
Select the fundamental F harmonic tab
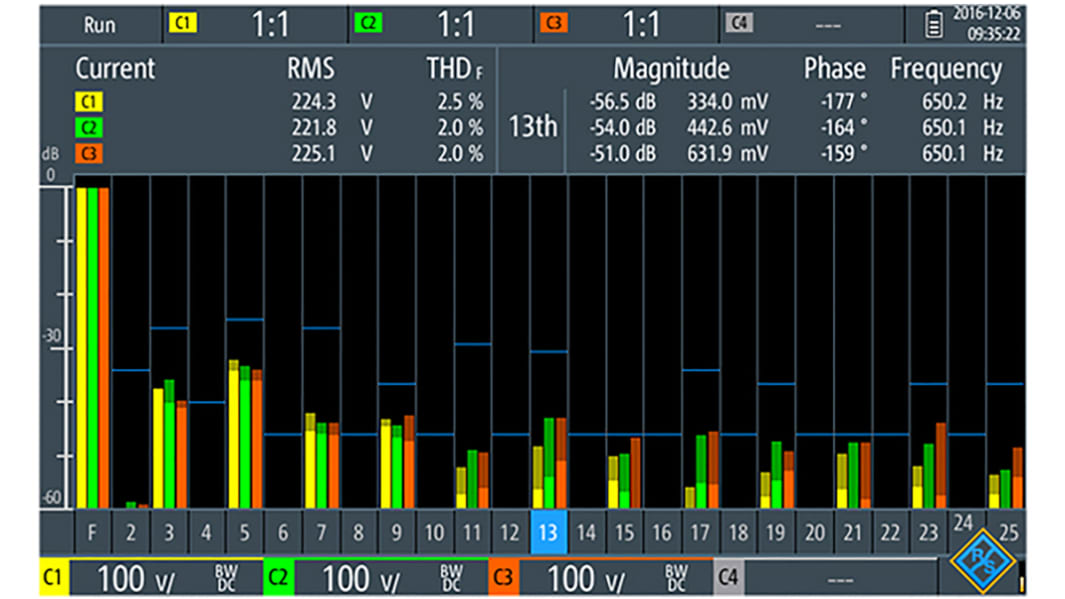[x=92, y=532]
